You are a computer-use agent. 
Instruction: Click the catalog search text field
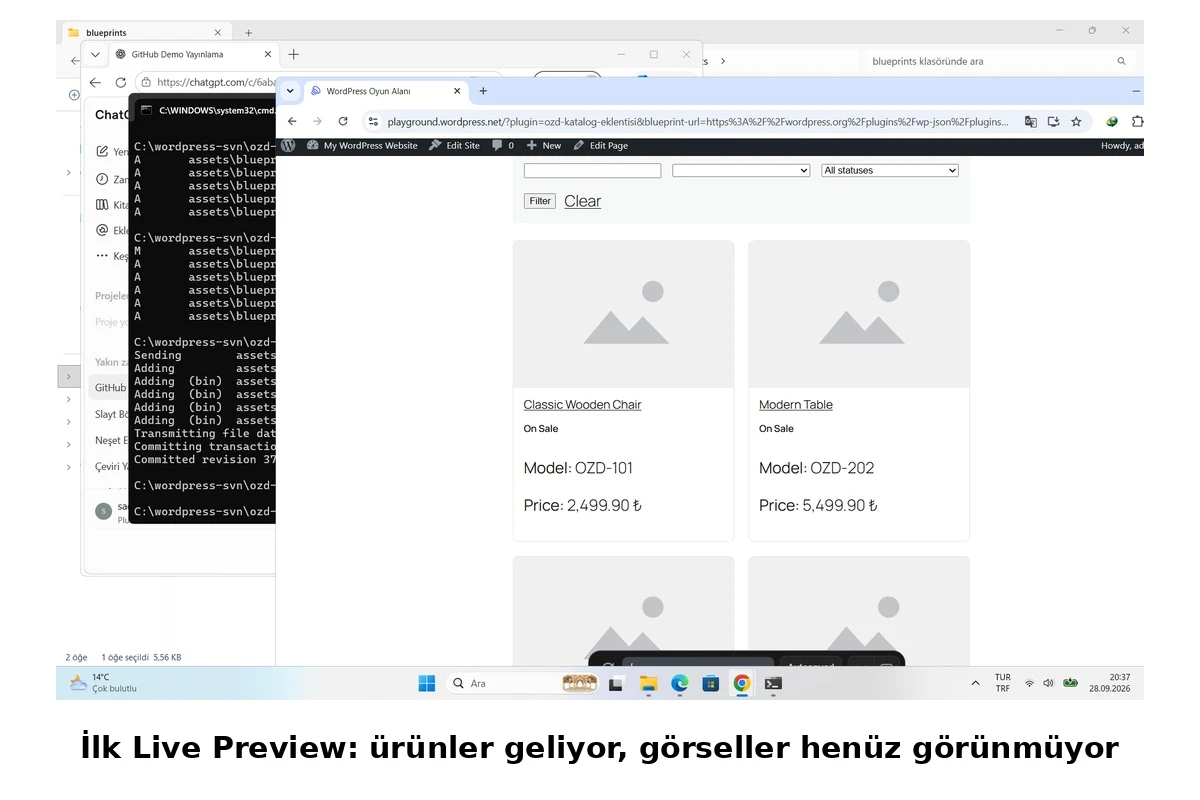pyautogui.click(x=592, y=171)
